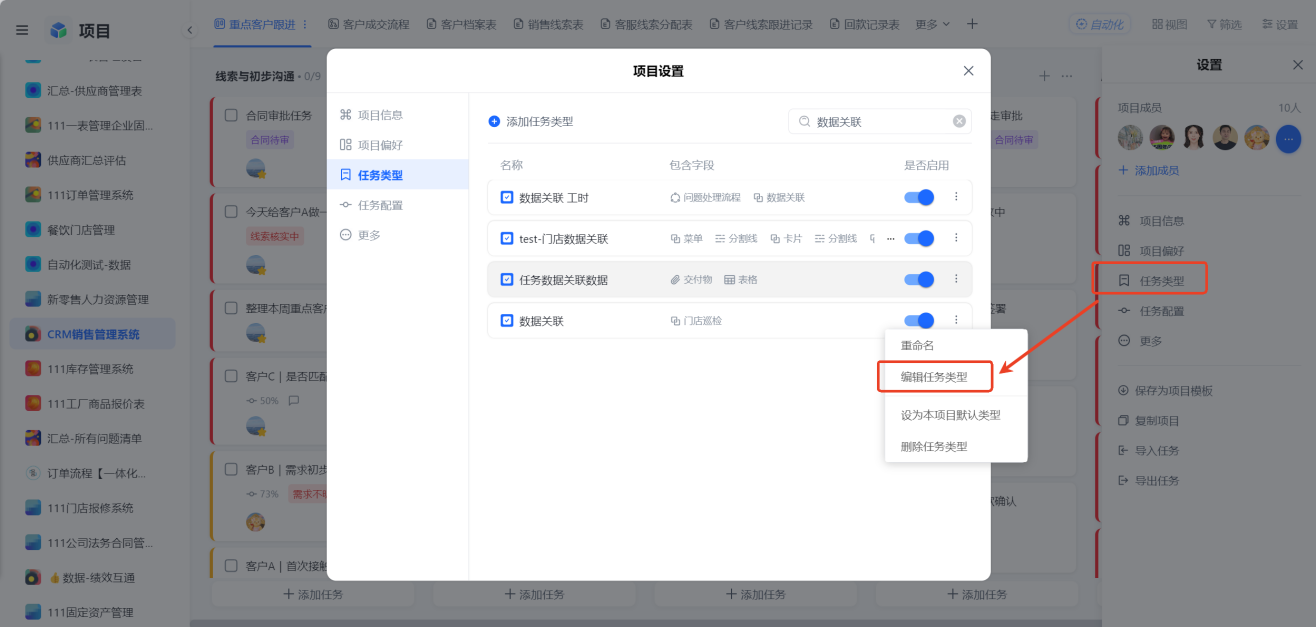The width and height of the screenshot is (1316, 627).
Task: Toggle test-门店数据关联 enabled switch
Action: coord(919,239)
